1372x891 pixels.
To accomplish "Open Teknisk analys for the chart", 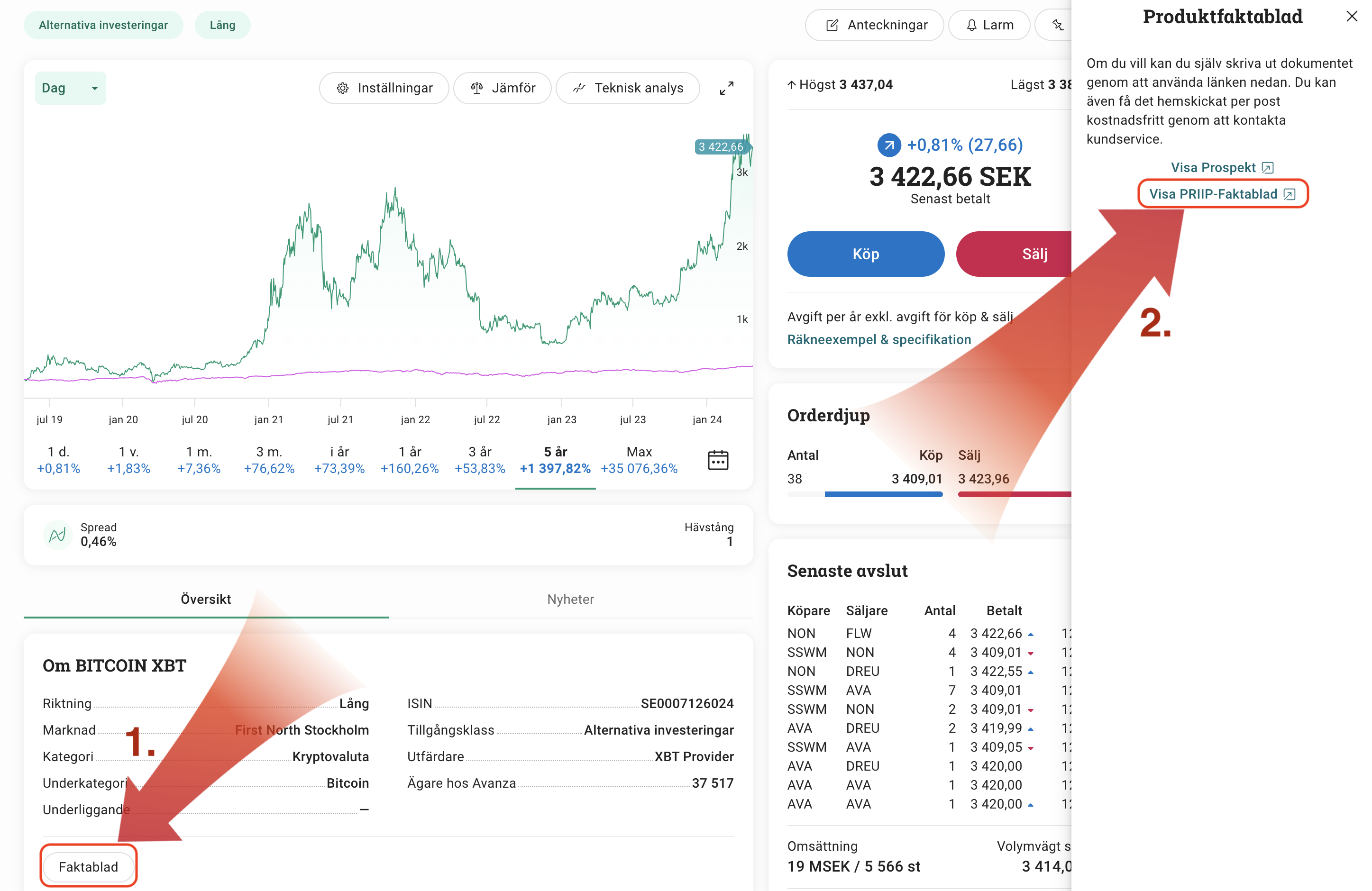I will pos(628,88).
